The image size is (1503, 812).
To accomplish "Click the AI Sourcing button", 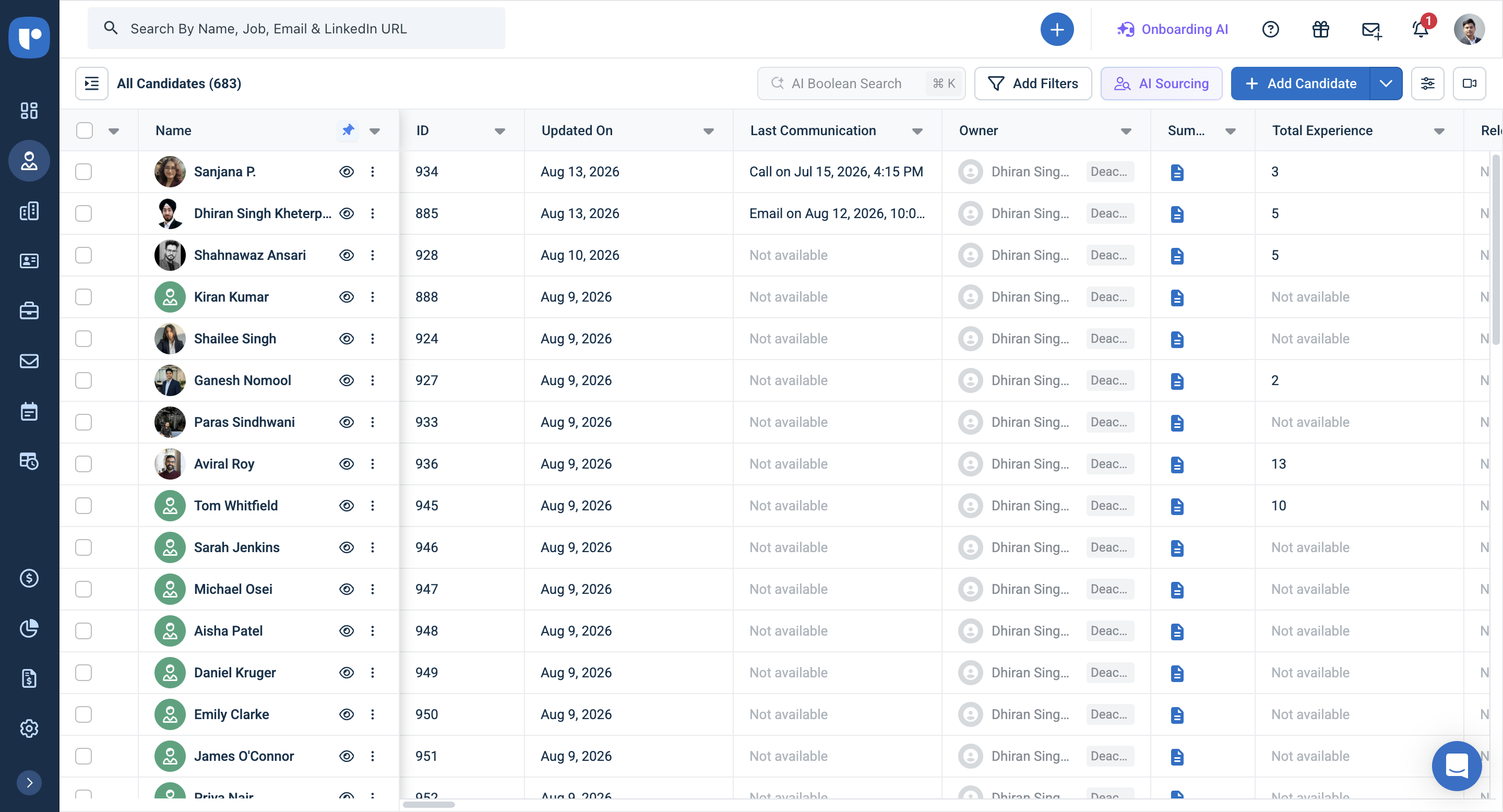I will 1161,83.
